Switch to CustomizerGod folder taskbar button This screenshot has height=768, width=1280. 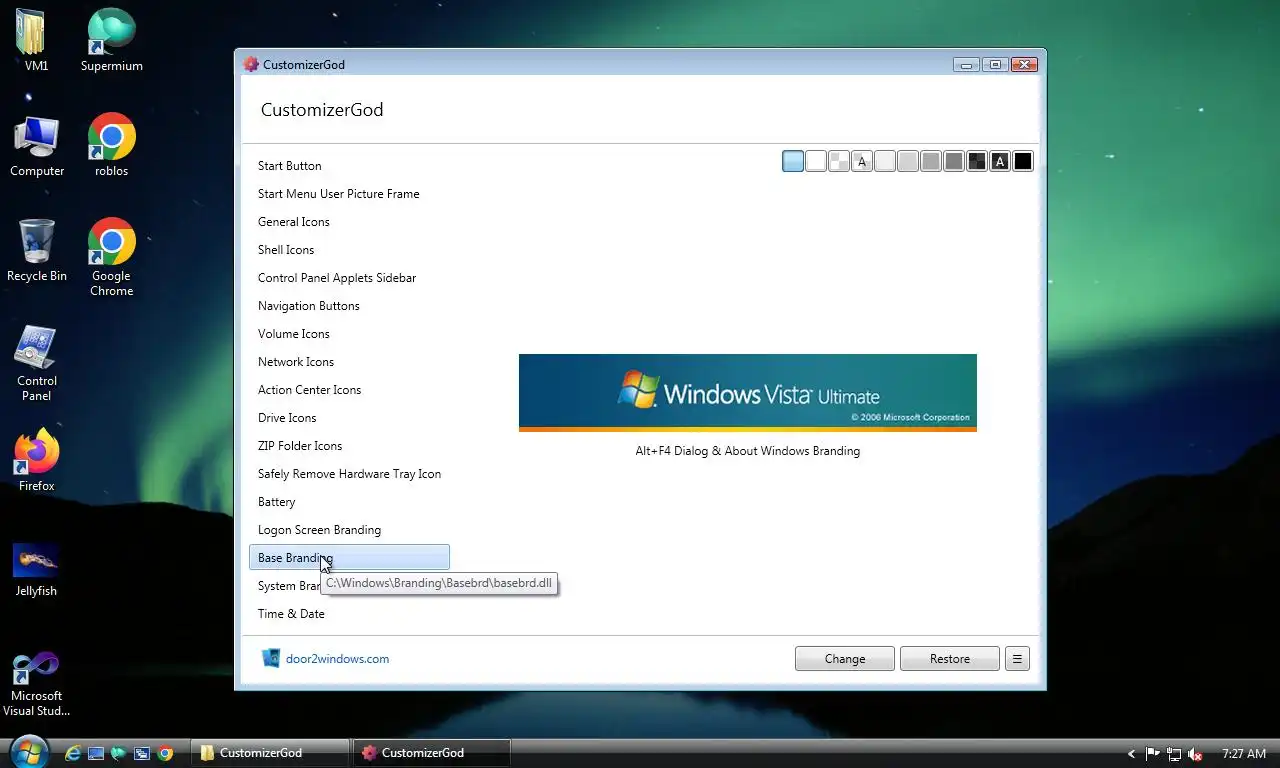[270, 753]
